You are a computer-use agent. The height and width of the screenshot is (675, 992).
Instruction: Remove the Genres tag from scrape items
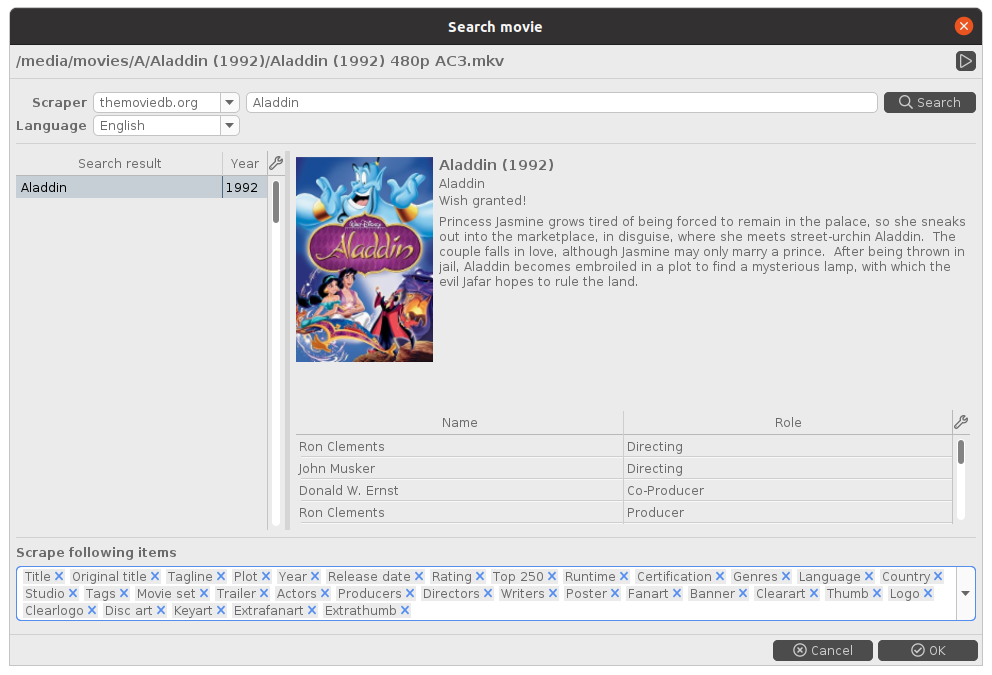click(786, 577)
